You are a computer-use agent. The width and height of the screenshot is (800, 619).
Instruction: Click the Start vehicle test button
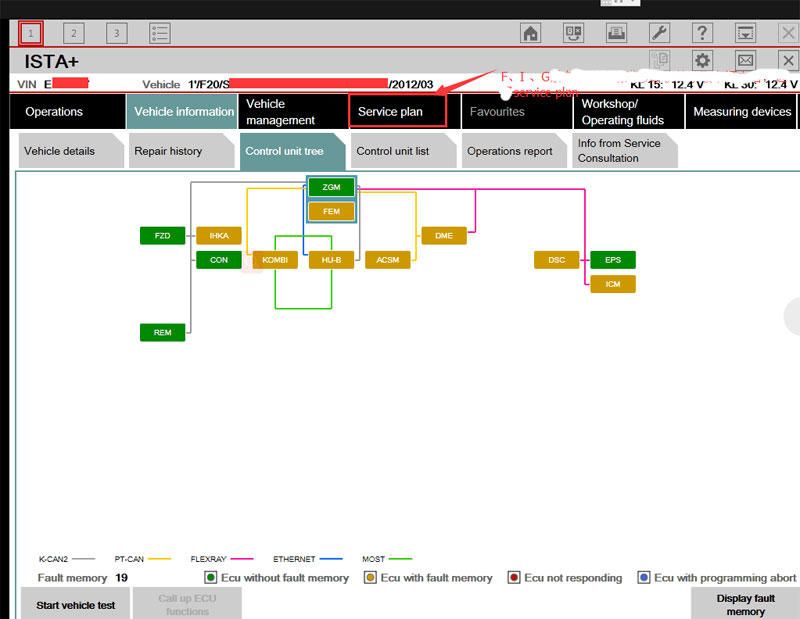(x=76, y=605)
